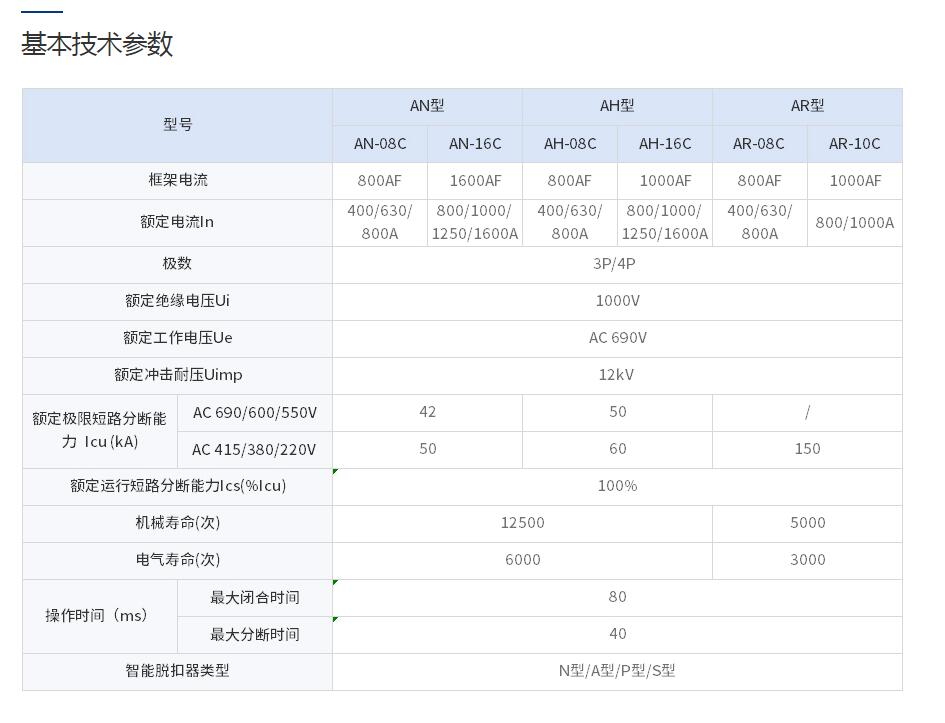Click the 1000V insulation voltage value
The width and height of the screenshot is (945, 723).
[x=617, y=301]
